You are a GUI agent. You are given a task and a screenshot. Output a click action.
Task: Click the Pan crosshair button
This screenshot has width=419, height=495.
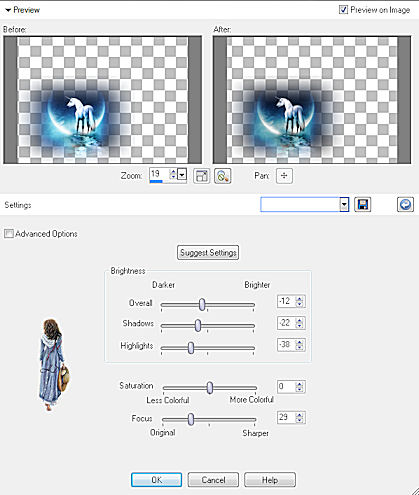coord(284,176)
